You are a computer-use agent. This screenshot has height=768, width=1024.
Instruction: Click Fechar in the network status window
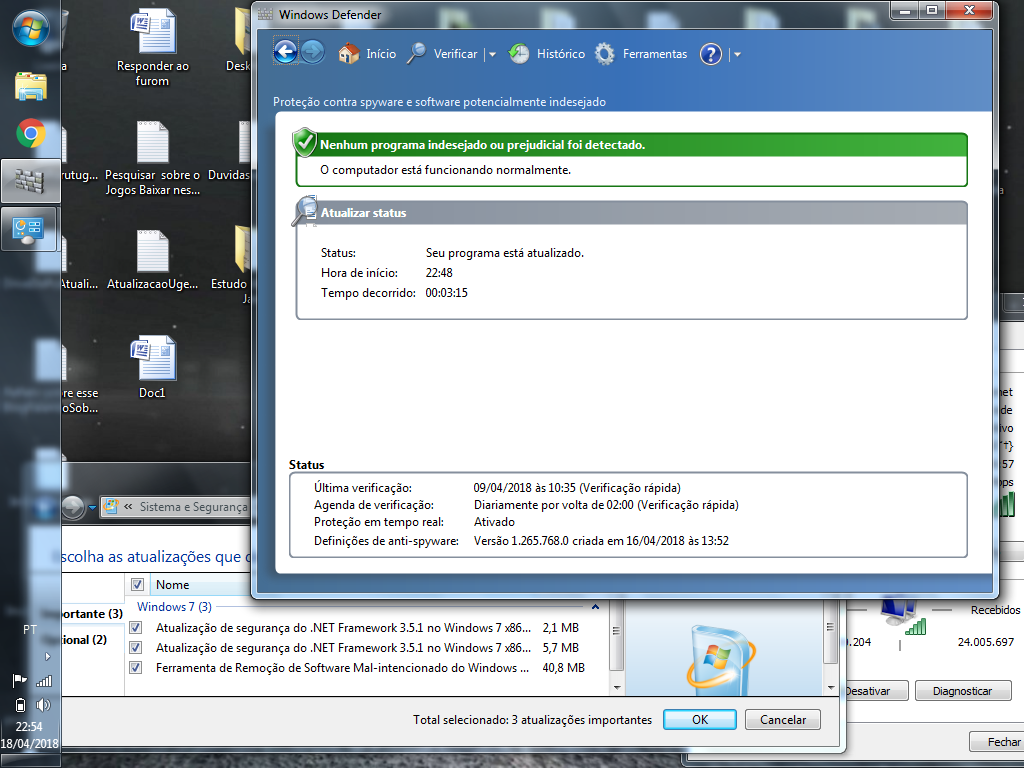click(x=997, y=742)
